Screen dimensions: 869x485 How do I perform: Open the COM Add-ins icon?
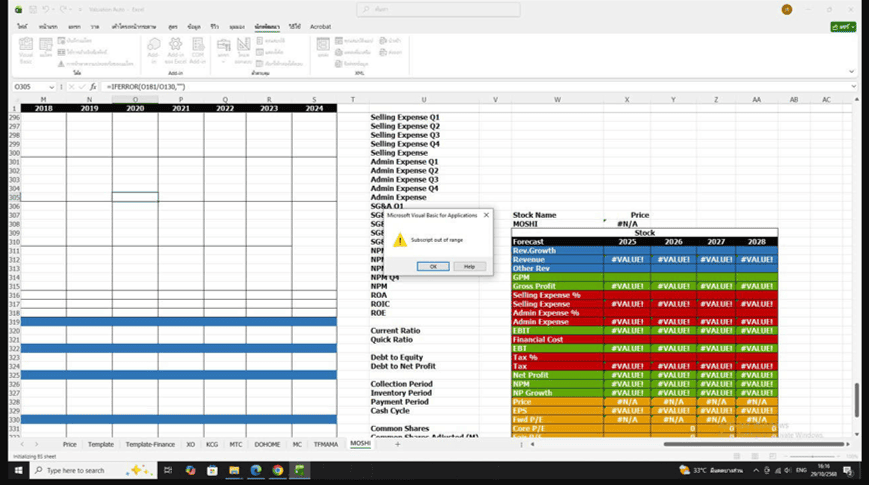coord(197,48)
